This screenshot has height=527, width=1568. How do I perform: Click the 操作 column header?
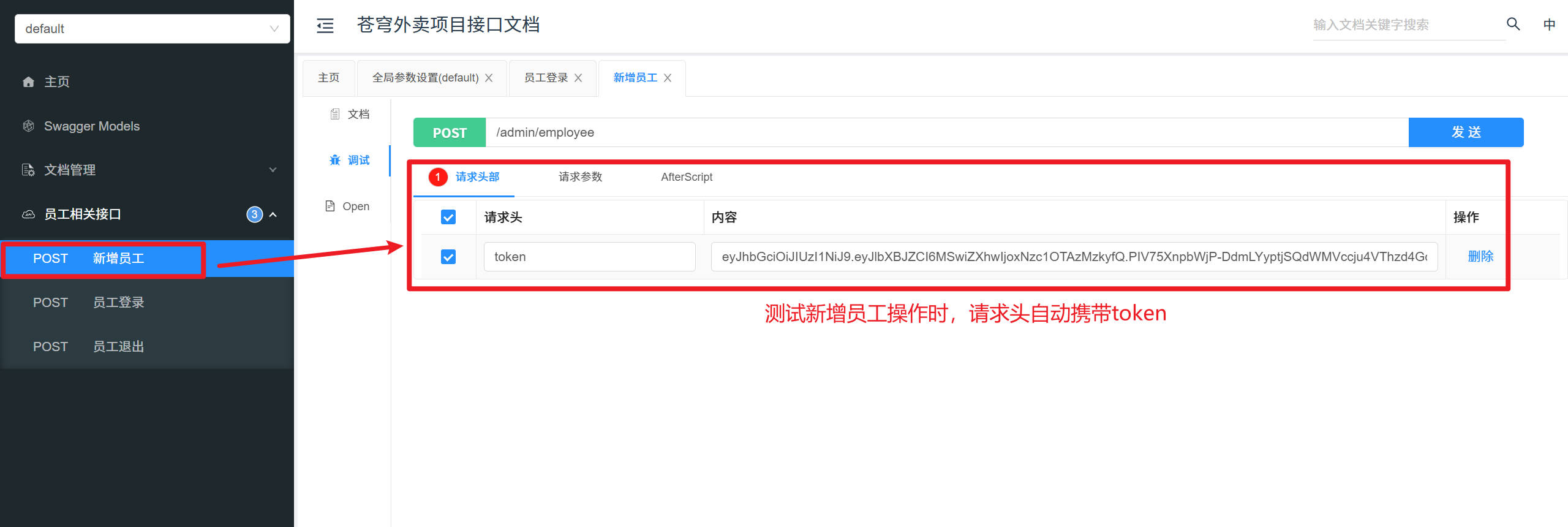[1466, 218]
